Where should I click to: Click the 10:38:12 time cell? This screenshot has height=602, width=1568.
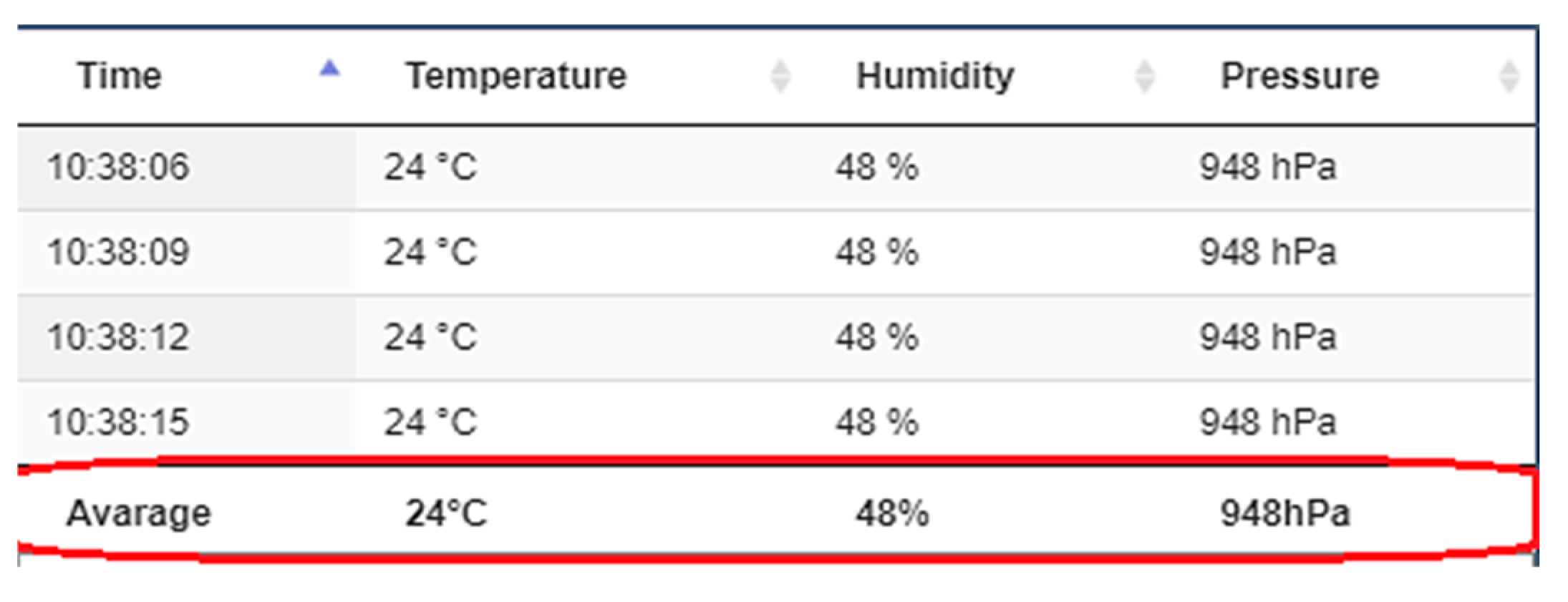point(118,337)
